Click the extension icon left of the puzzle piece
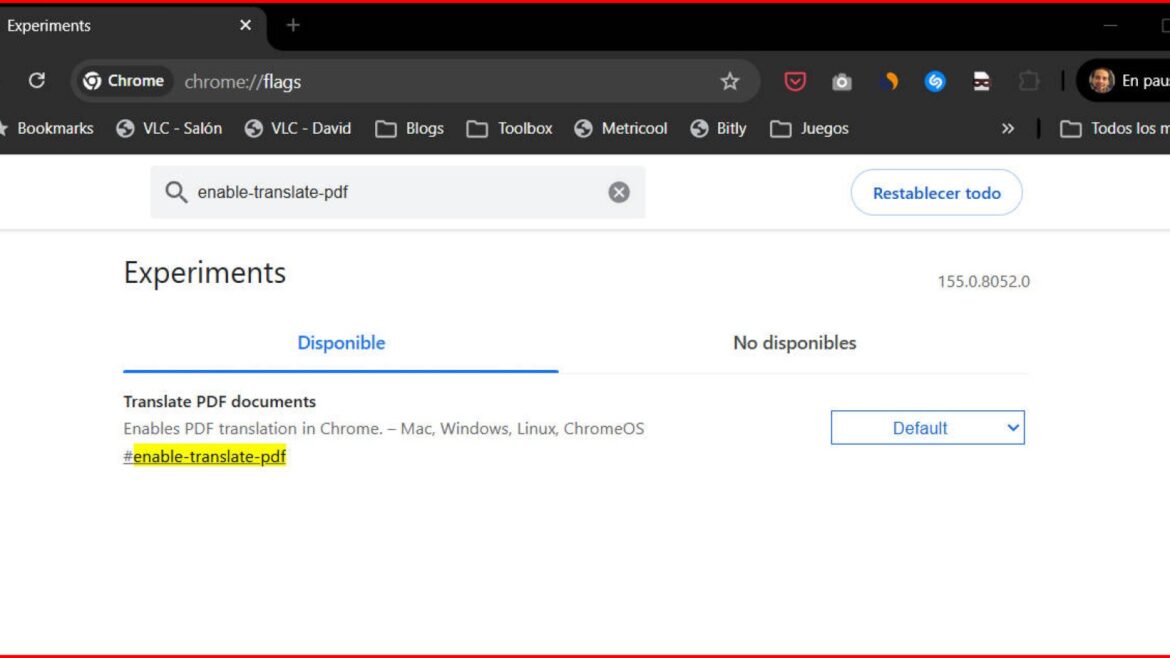1170x658 pixels. pos(981,81)
